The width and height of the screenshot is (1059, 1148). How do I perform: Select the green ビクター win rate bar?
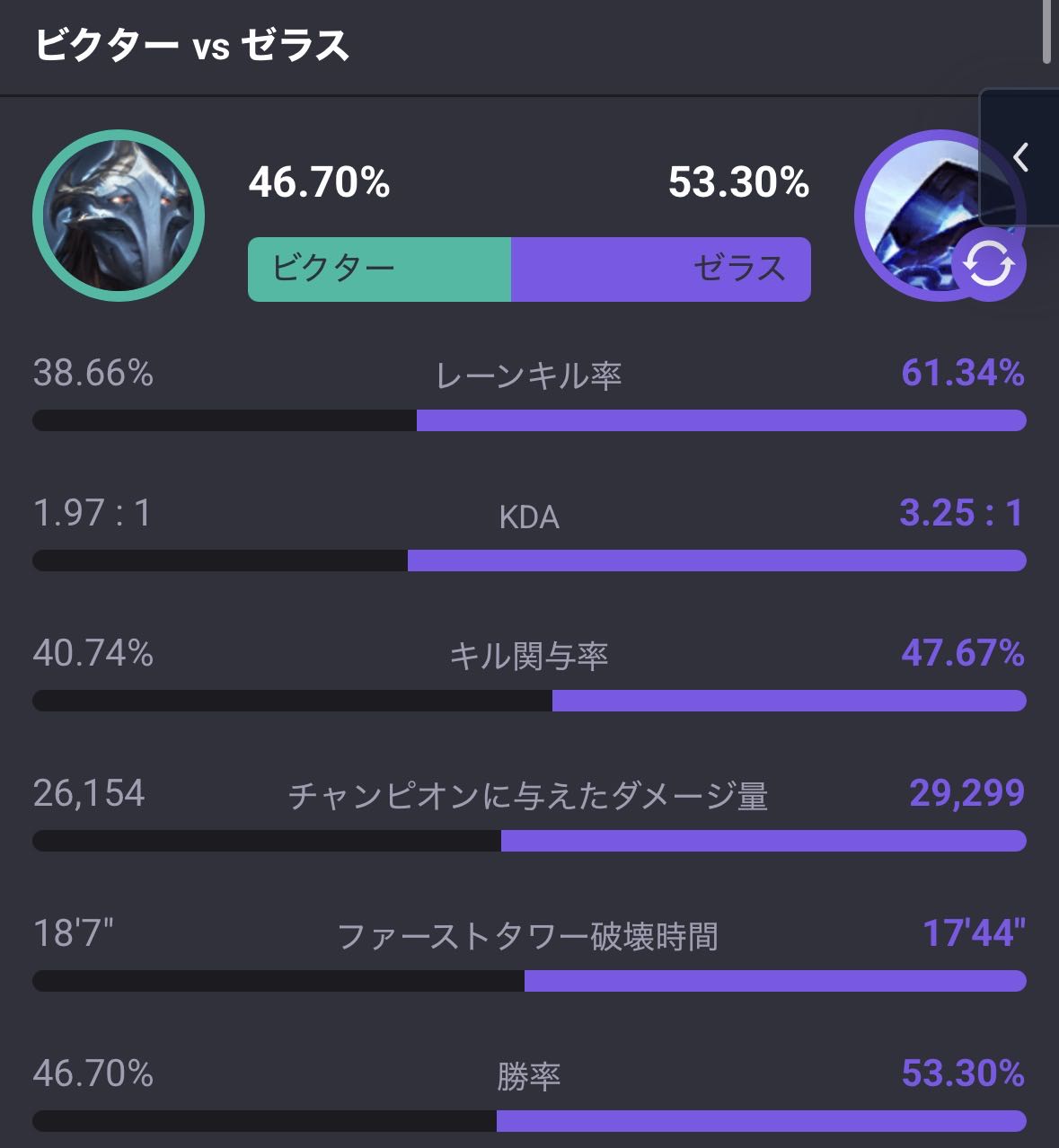(379, 269)
